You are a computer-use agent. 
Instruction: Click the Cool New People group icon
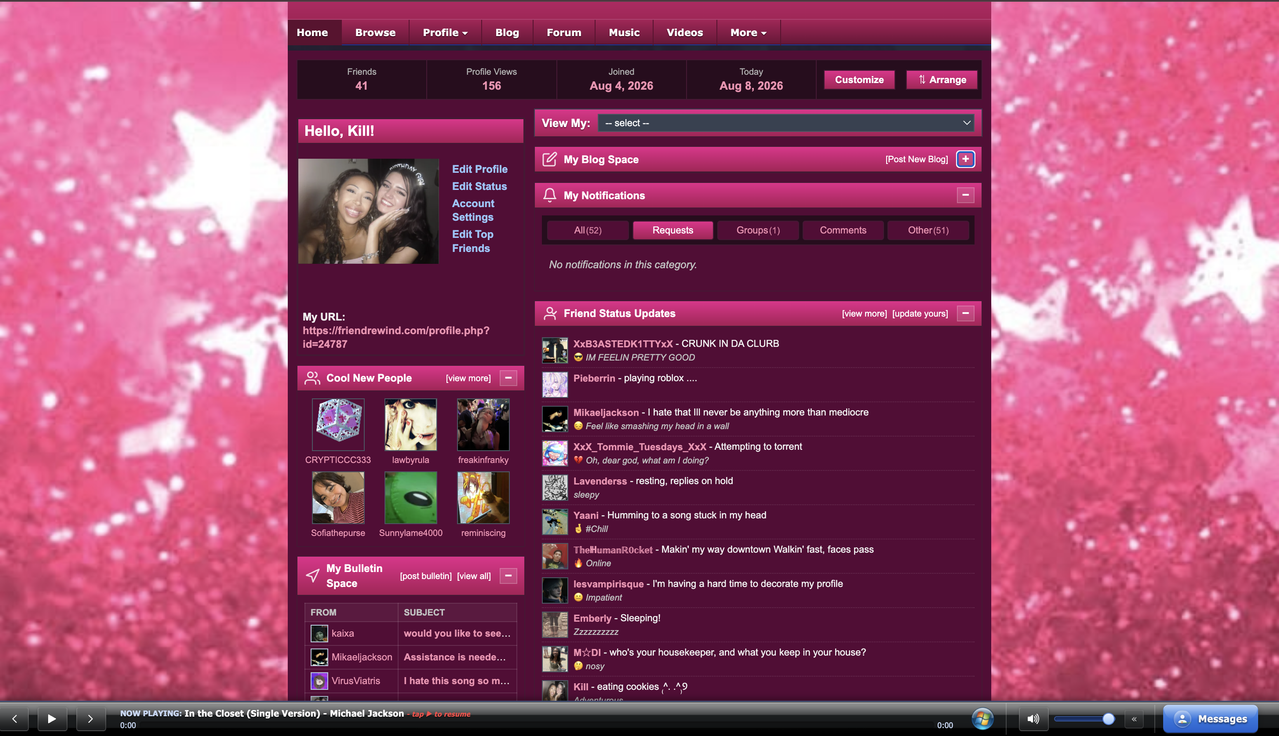point(313,378)
